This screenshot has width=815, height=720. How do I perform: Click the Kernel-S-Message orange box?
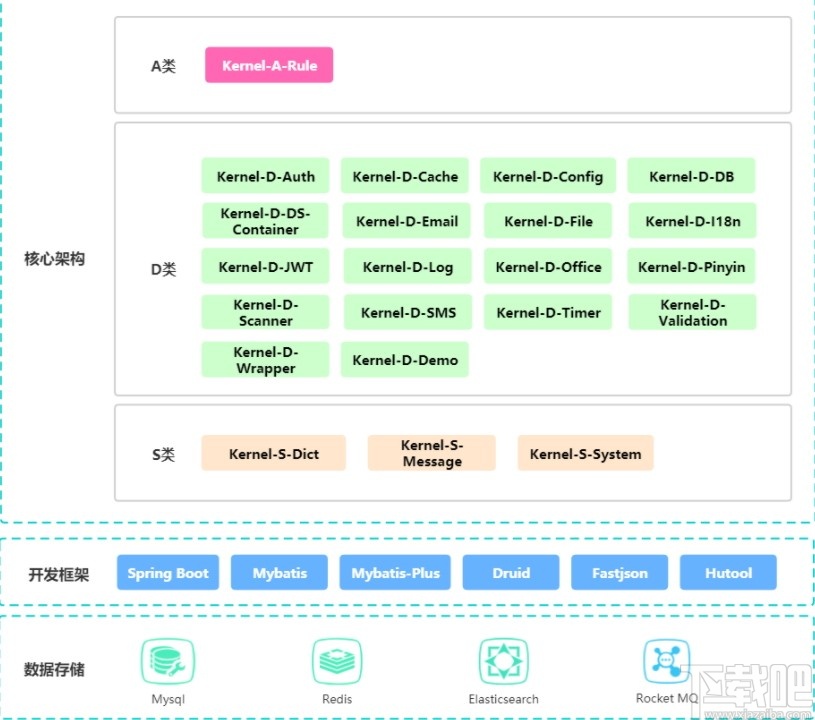pyautogui.click(x=431, y=453)
